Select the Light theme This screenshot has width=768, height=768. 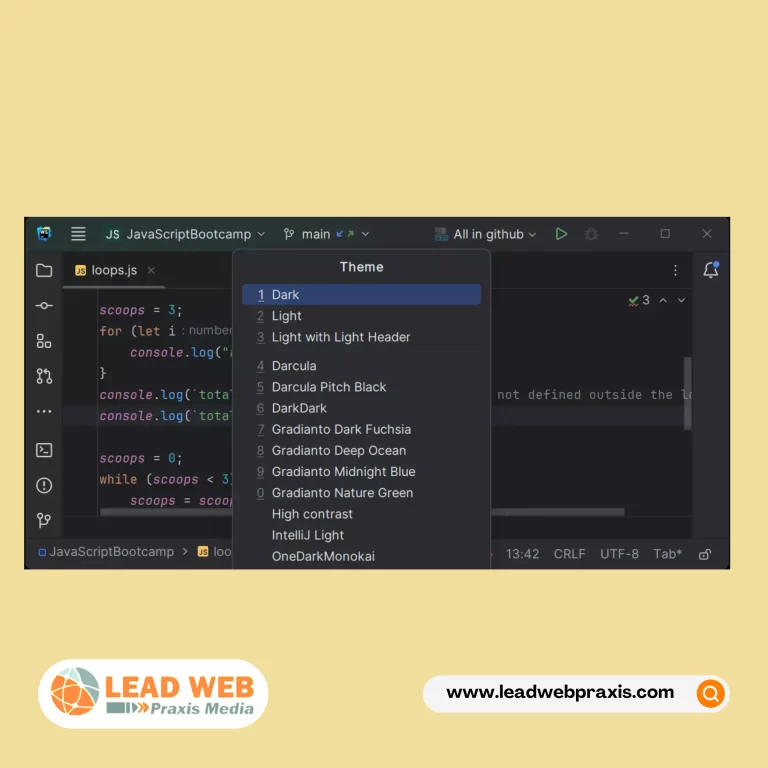pyautogui.click(x=361, y=316)
